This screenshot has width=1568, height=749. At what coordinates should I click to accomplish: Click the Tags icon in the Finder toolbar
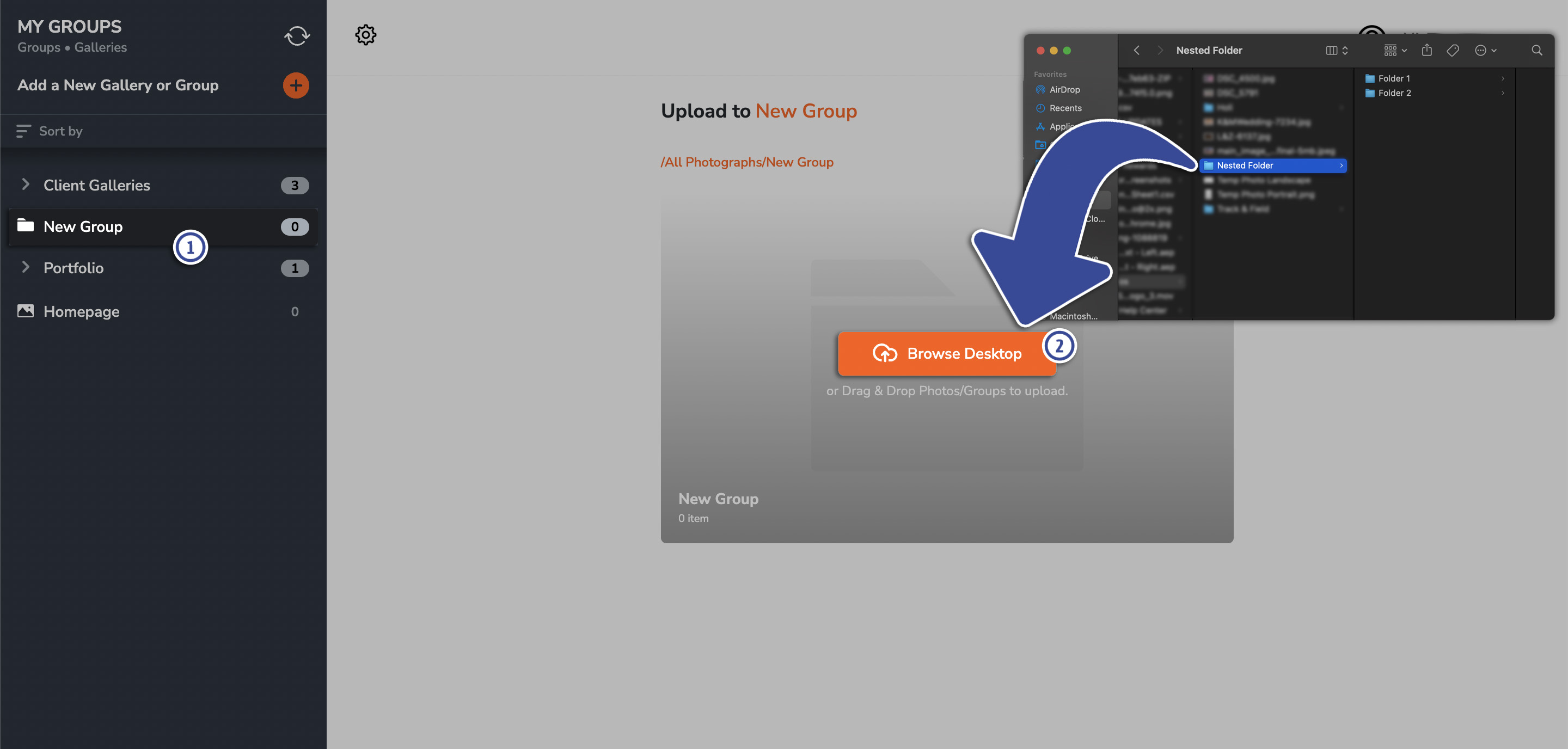[1453, 51]
